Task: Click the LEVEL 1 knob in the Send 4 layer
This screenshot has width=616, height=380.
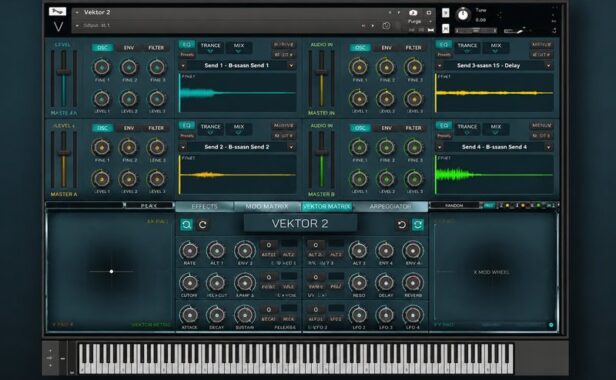Action: 359,179
